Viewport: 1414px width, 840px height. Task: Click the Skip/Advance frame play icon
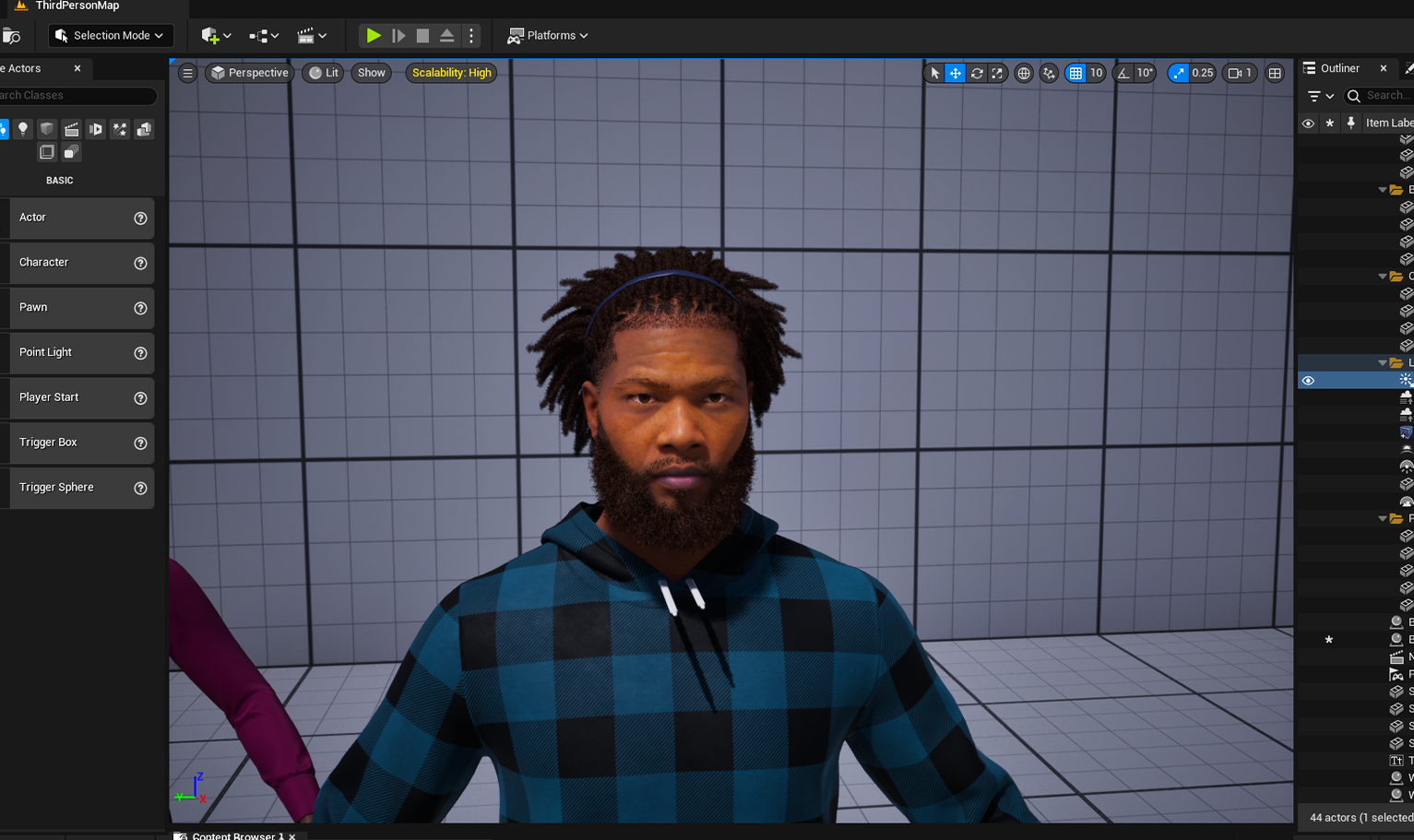(398, 36)
